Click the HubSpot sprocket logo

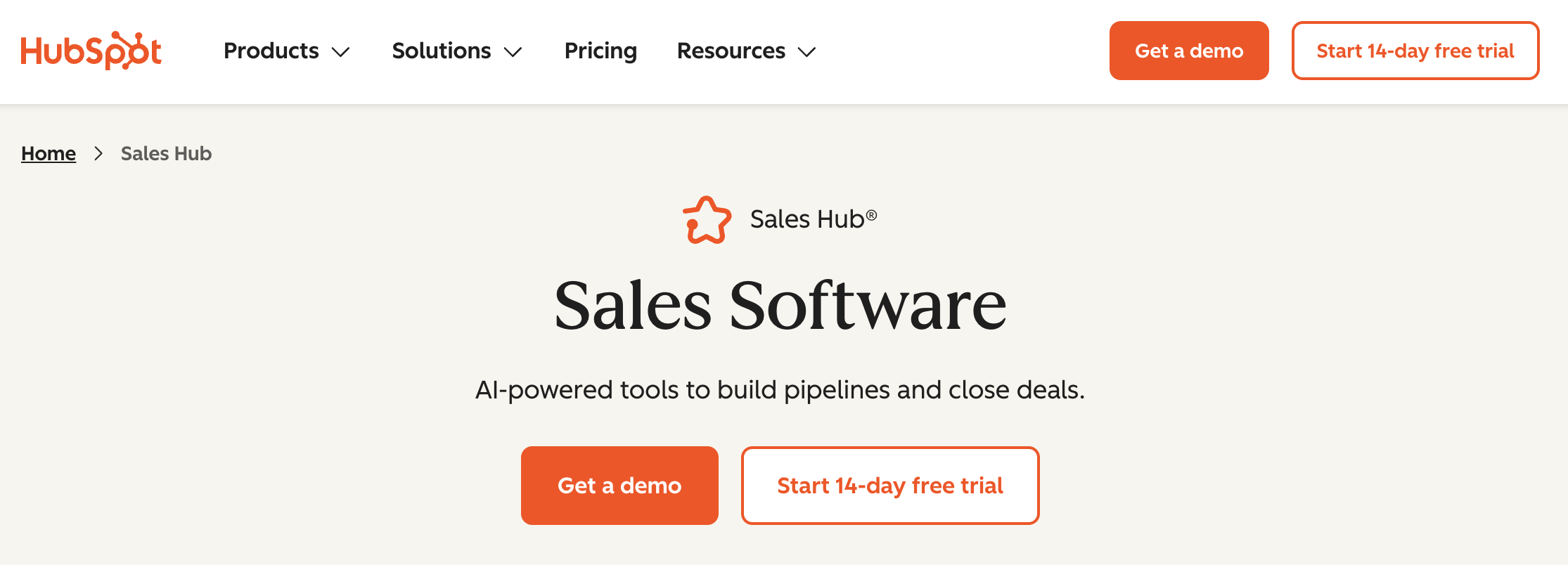coord(92,50)
